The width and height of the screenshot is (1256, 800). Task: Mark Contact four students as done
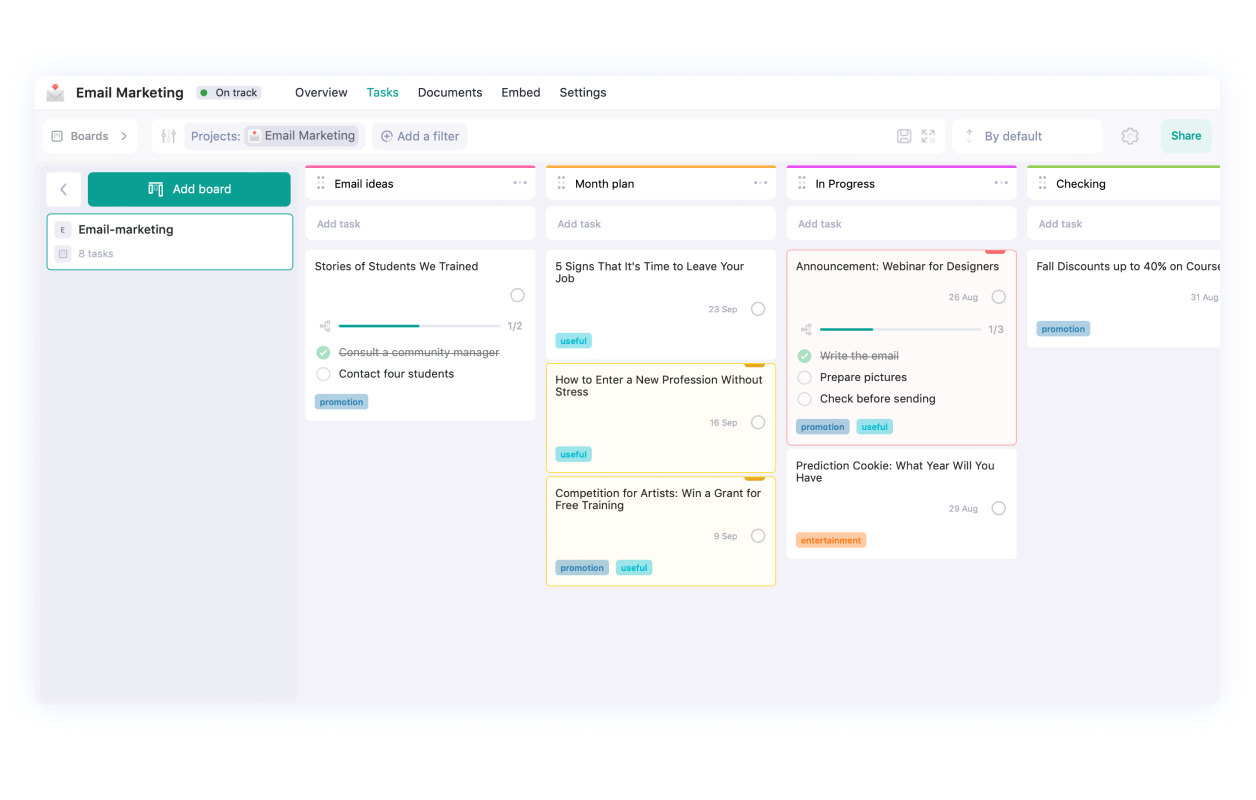[323, 374]
